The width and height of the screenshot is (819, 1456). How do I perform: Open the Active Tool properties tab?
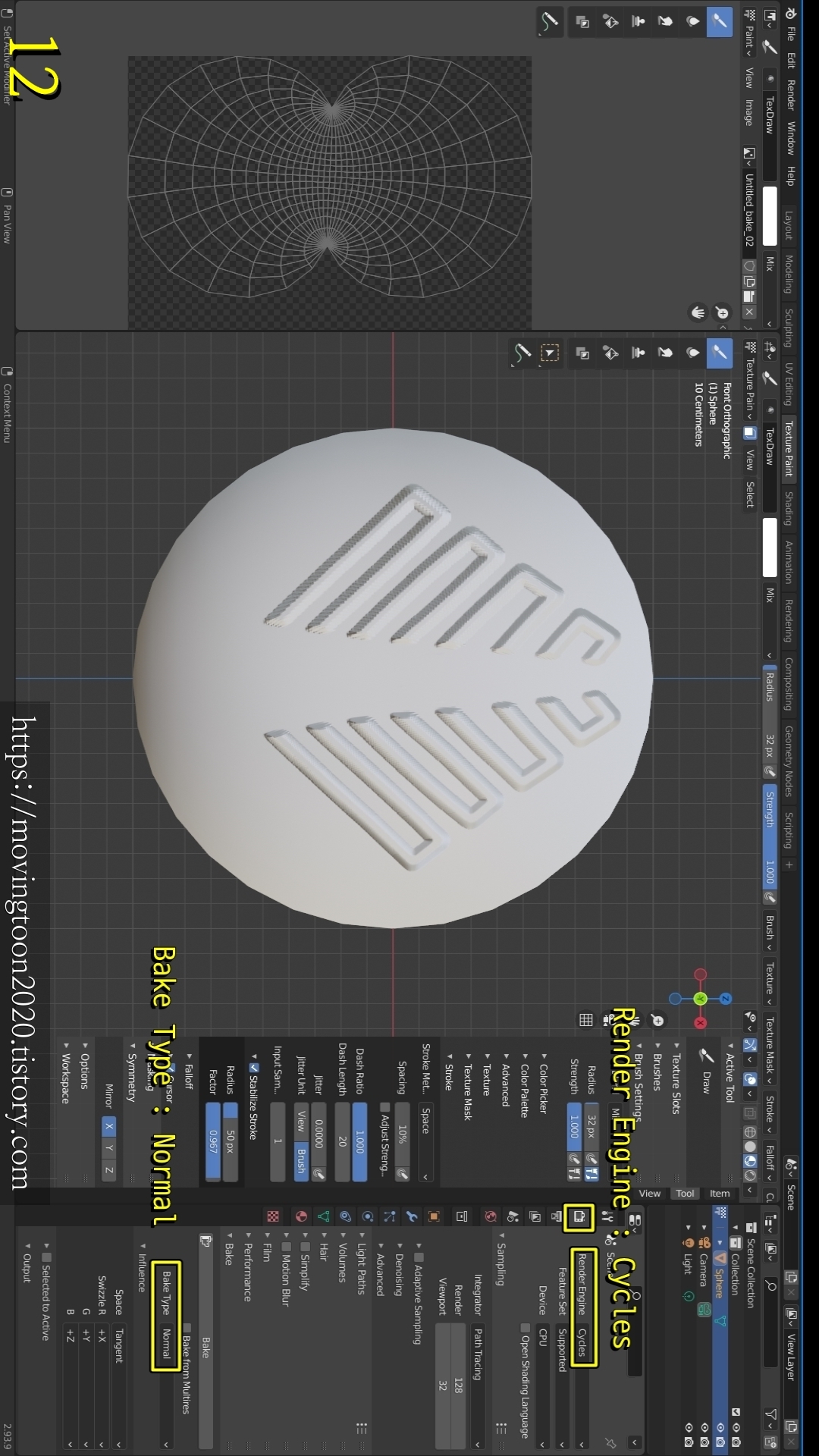tap(607, 1216)
